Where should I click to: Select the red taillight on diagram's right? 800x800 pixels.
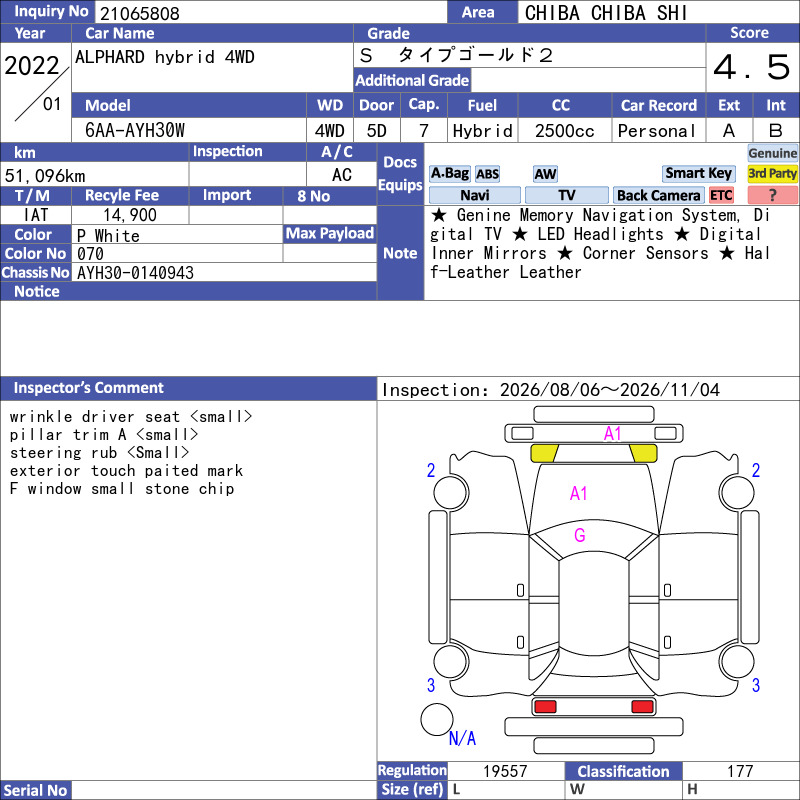tap(642, 707)
